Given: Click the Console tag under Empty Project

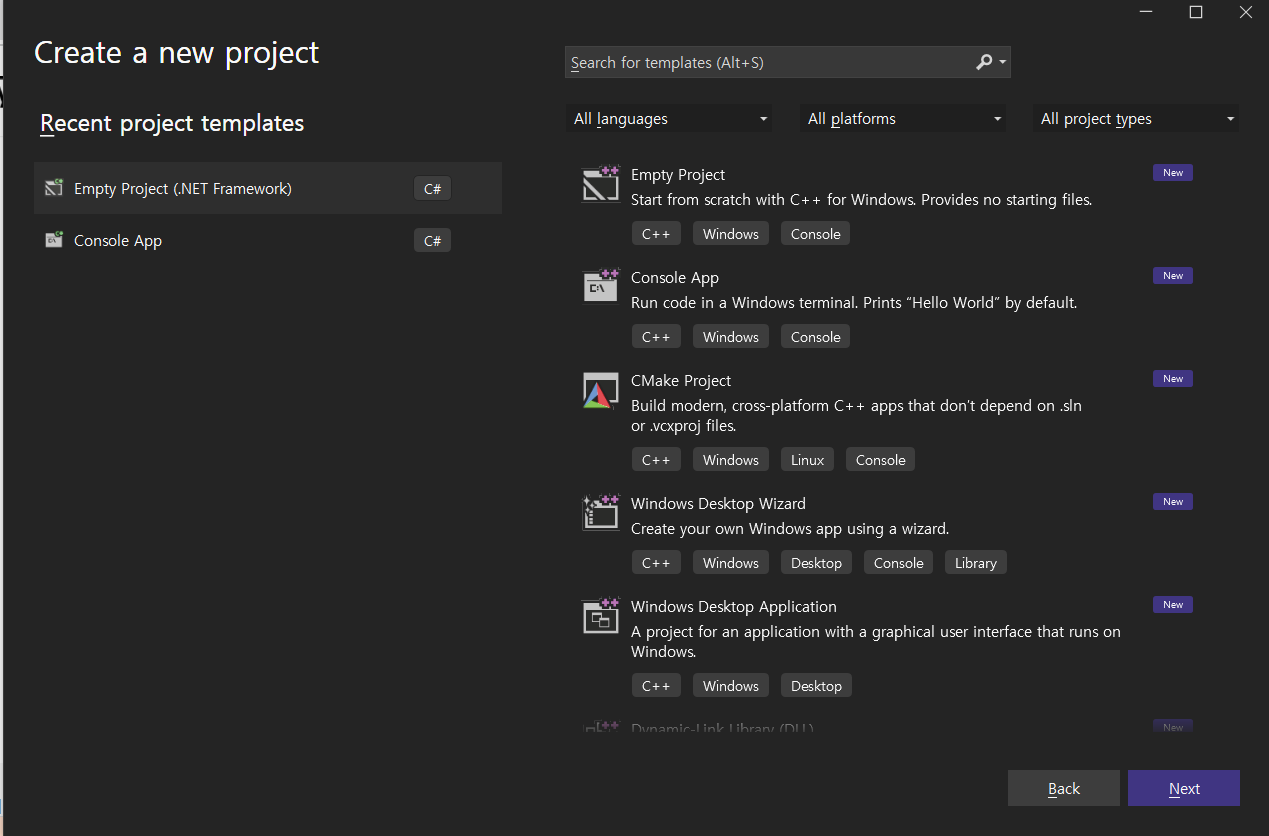Looking at the screenshot, I should [x=816, y=234].
